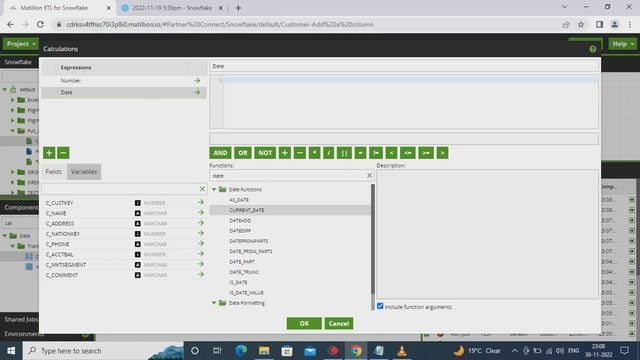Select the DATEADD function
The width and height of the screenshot is (640, 360).
[x=240, y=220]
